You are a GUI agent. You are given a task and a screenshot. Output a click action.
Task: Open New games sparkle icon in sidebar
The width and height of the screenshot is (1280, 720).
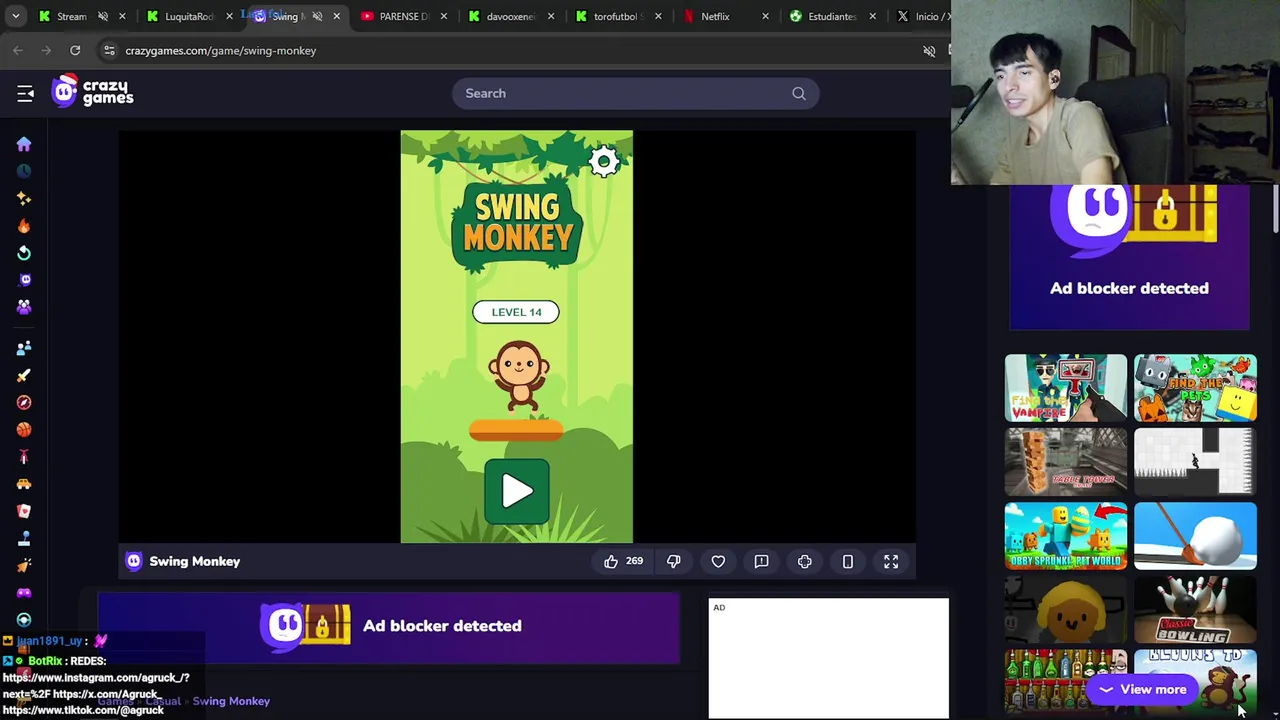tap(24, 198)
